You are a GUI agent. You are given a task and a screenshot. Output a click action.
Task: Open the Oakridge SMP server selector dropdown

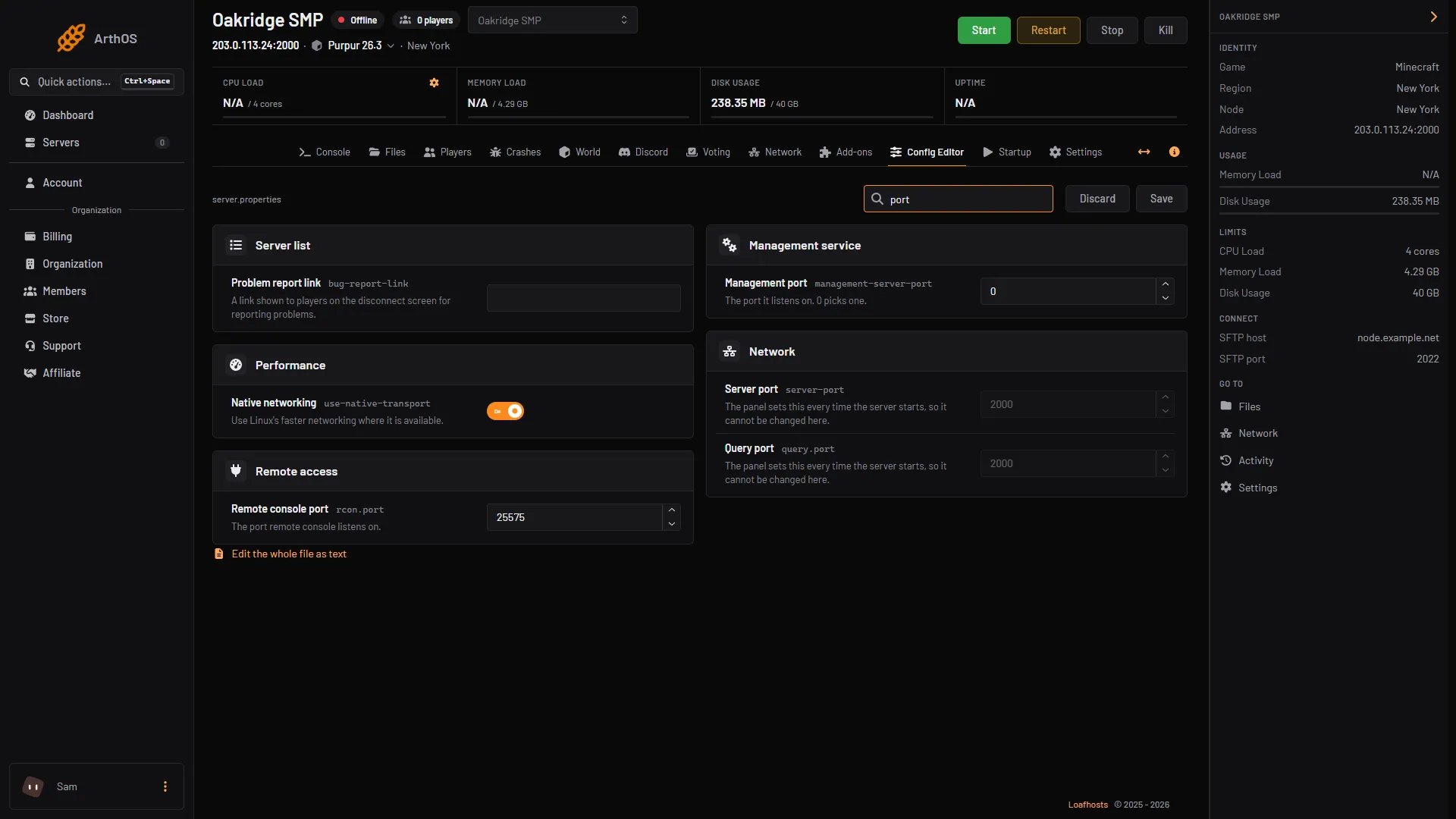(553, 20)
